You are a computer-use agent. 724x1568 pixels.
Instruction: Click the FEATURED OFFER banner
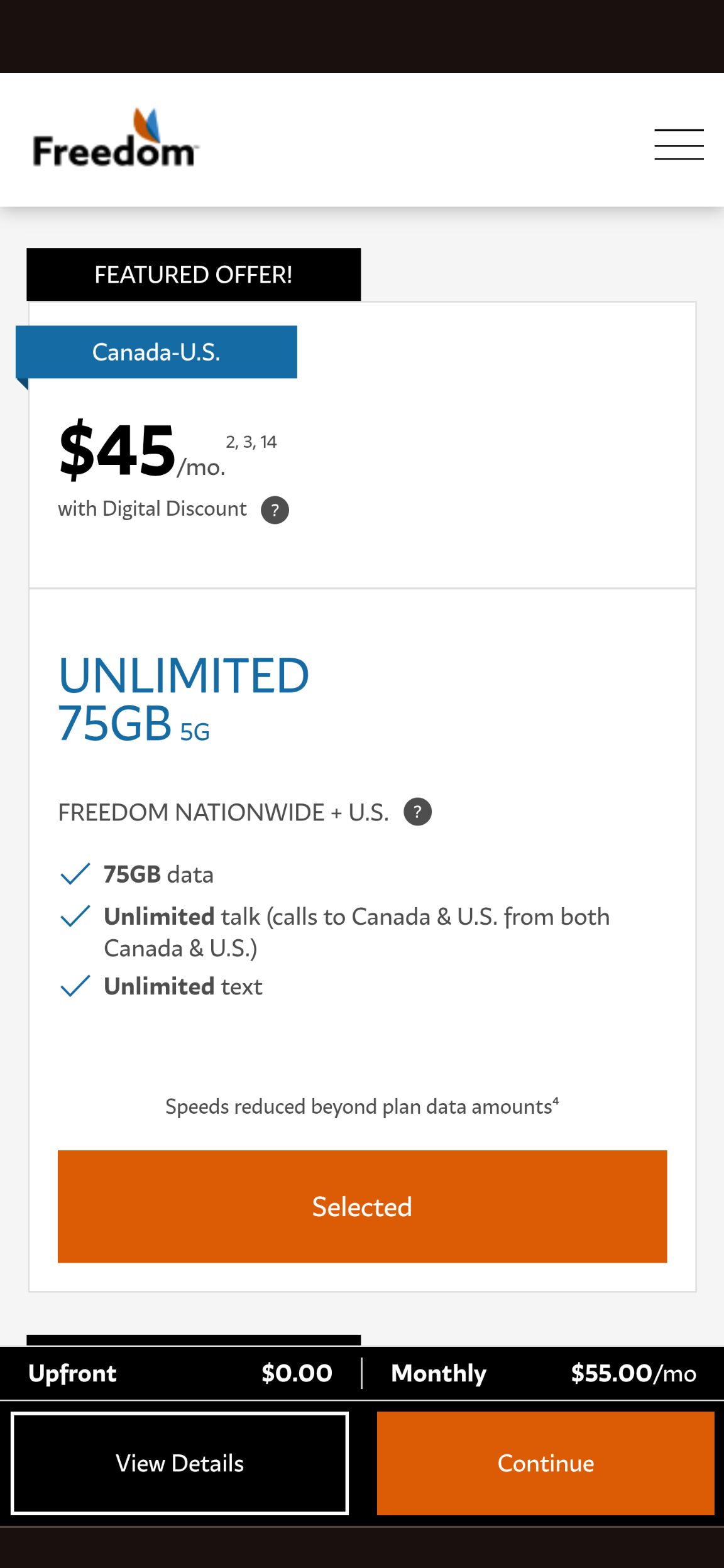tap(193, 274)
